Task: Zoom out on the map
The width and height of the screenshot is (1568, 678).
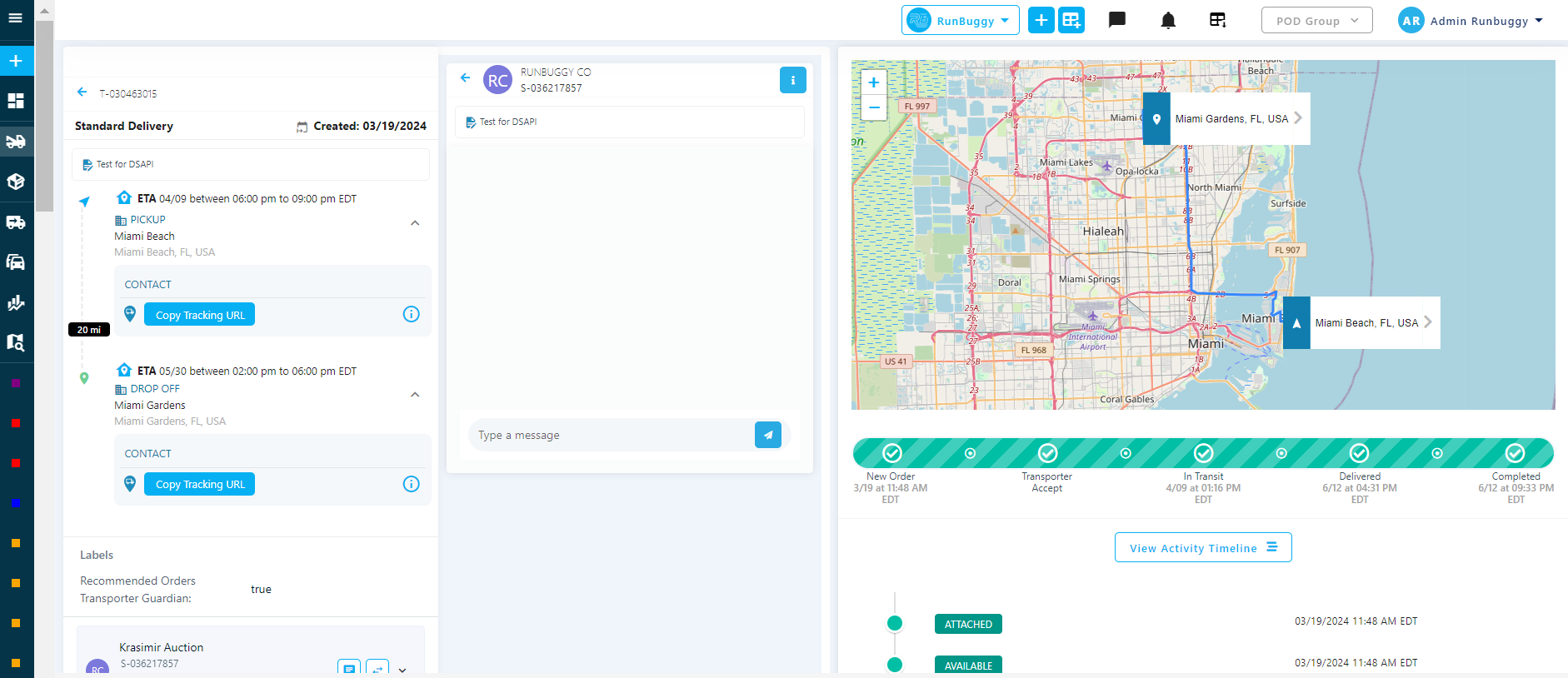Action: (874, 107)
